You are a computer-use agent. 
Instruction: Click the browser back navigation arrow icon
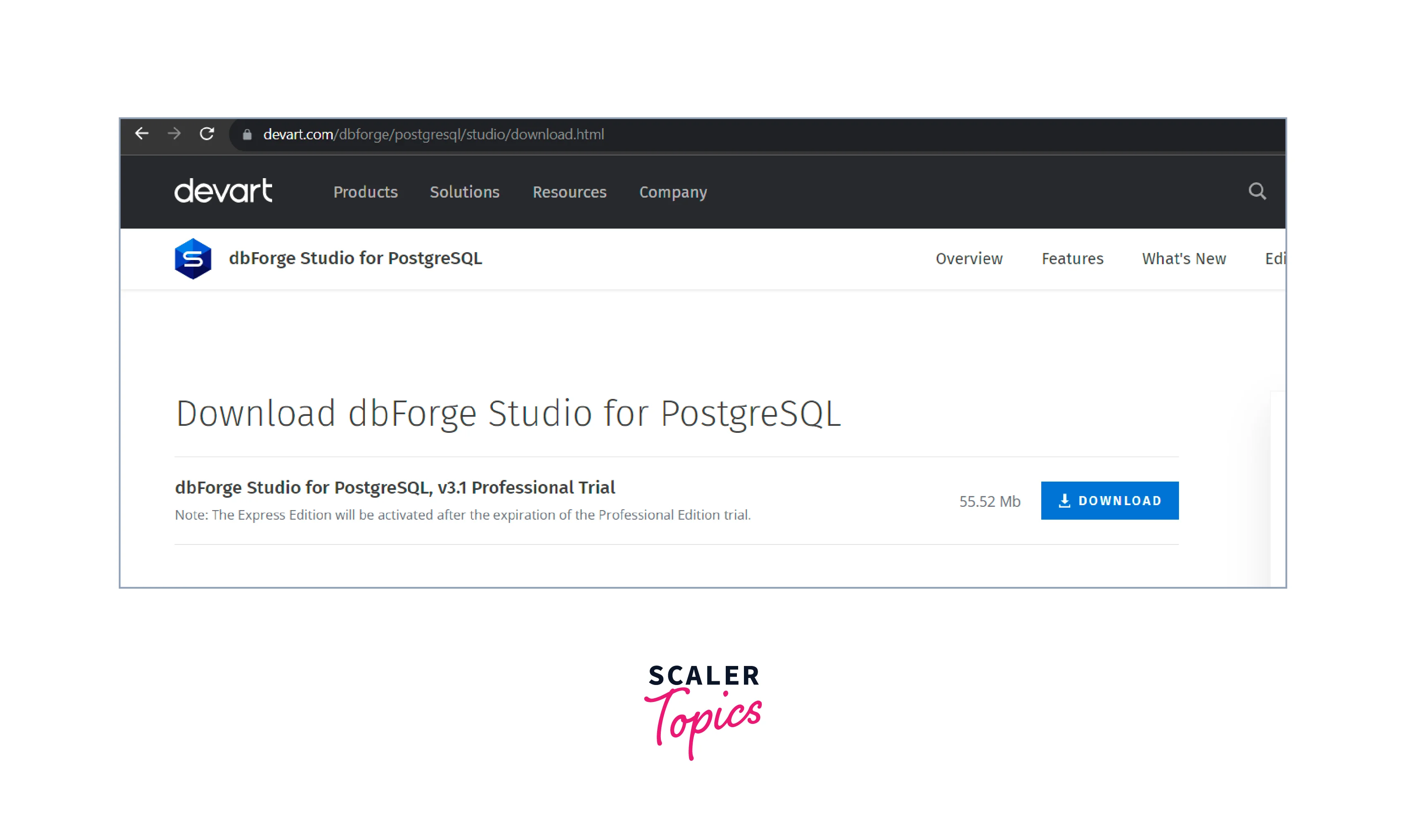(x=141, y=134)
